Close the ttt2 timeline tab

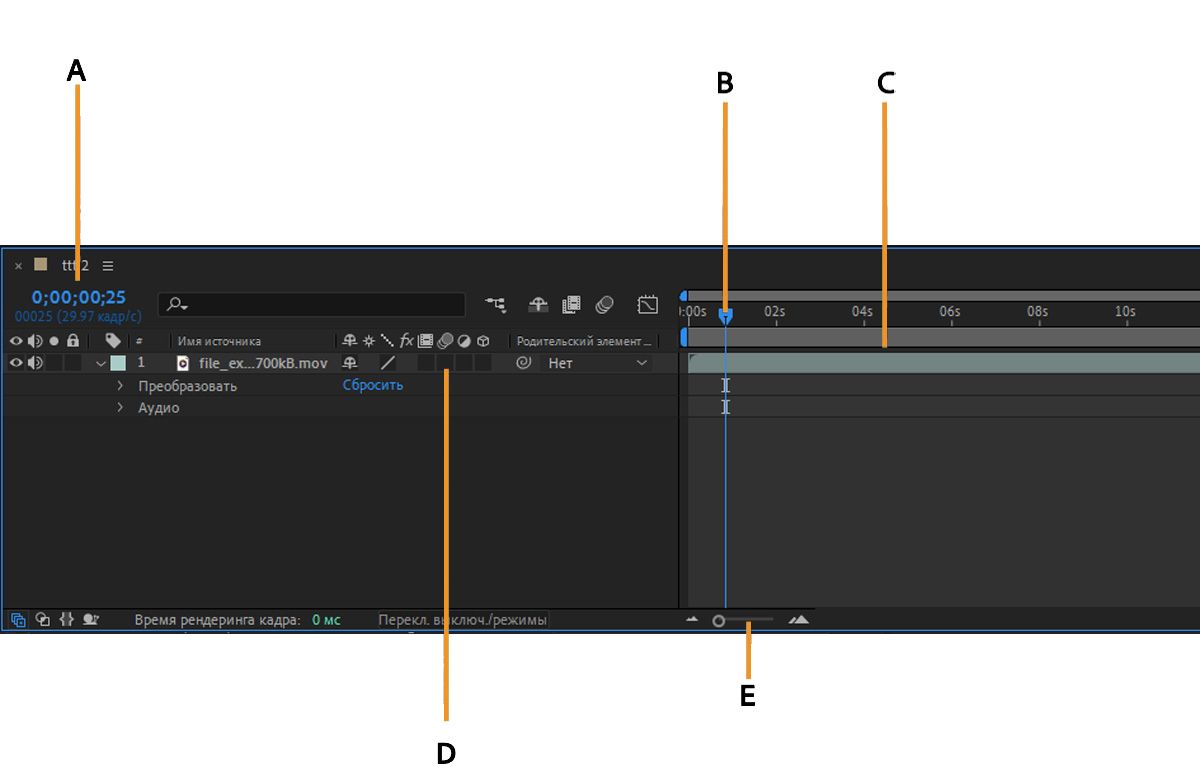pos(18,266)
